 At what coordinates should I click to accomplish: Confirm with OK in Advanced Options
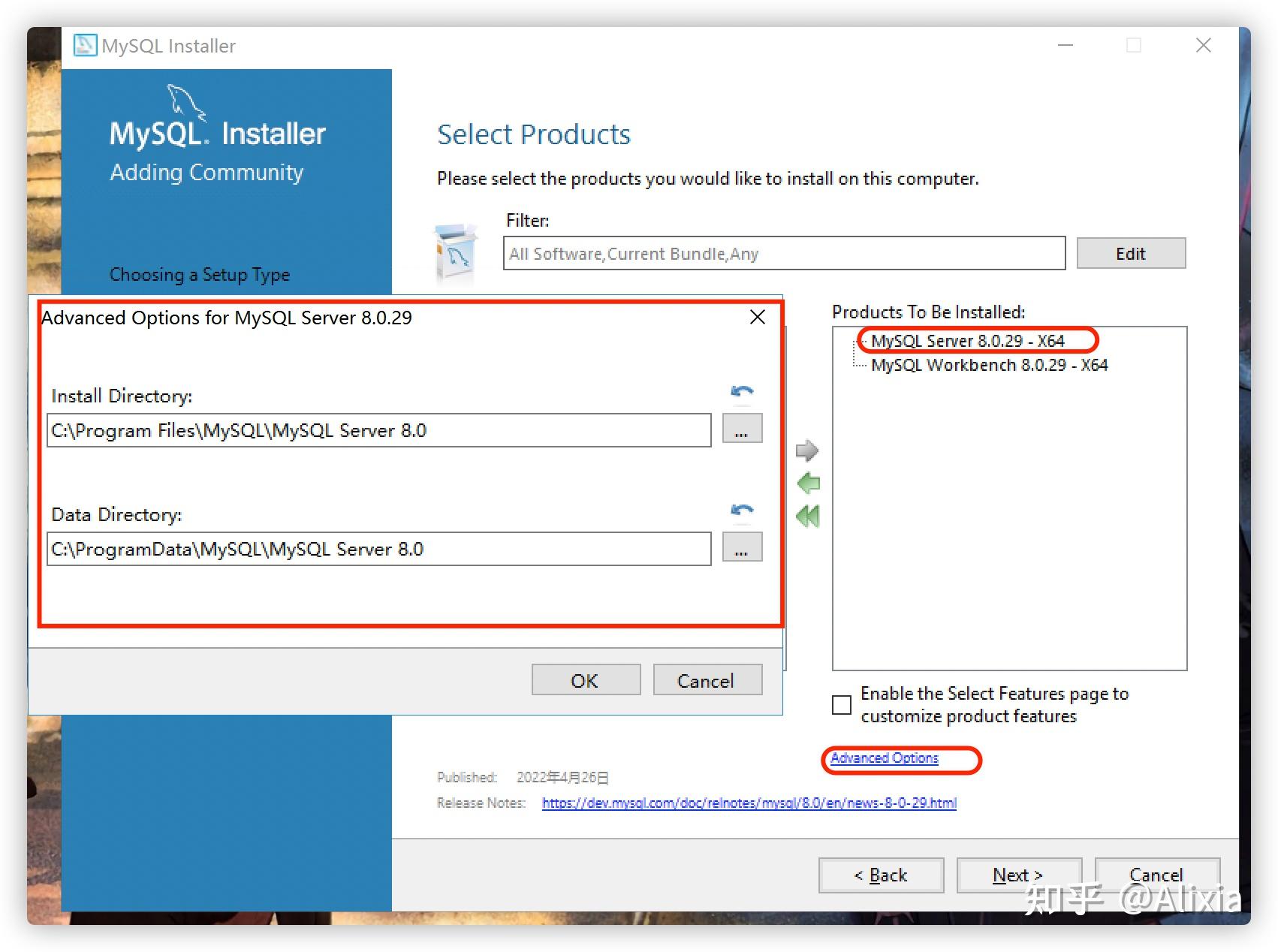pyautogui.click(x=586, y=680)
